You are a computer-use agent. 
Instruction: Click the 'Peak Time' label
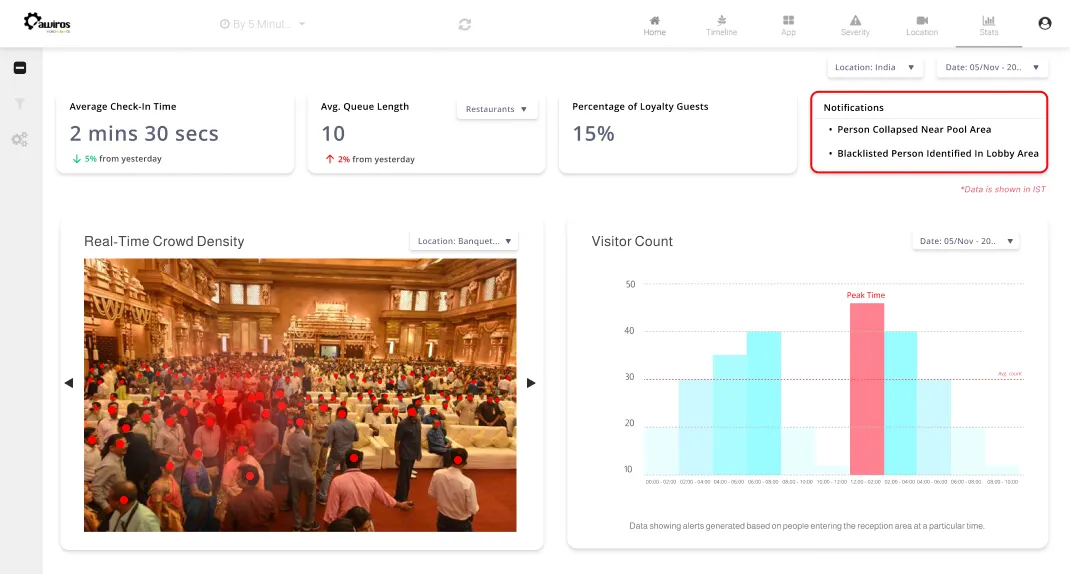pos(865,295)
